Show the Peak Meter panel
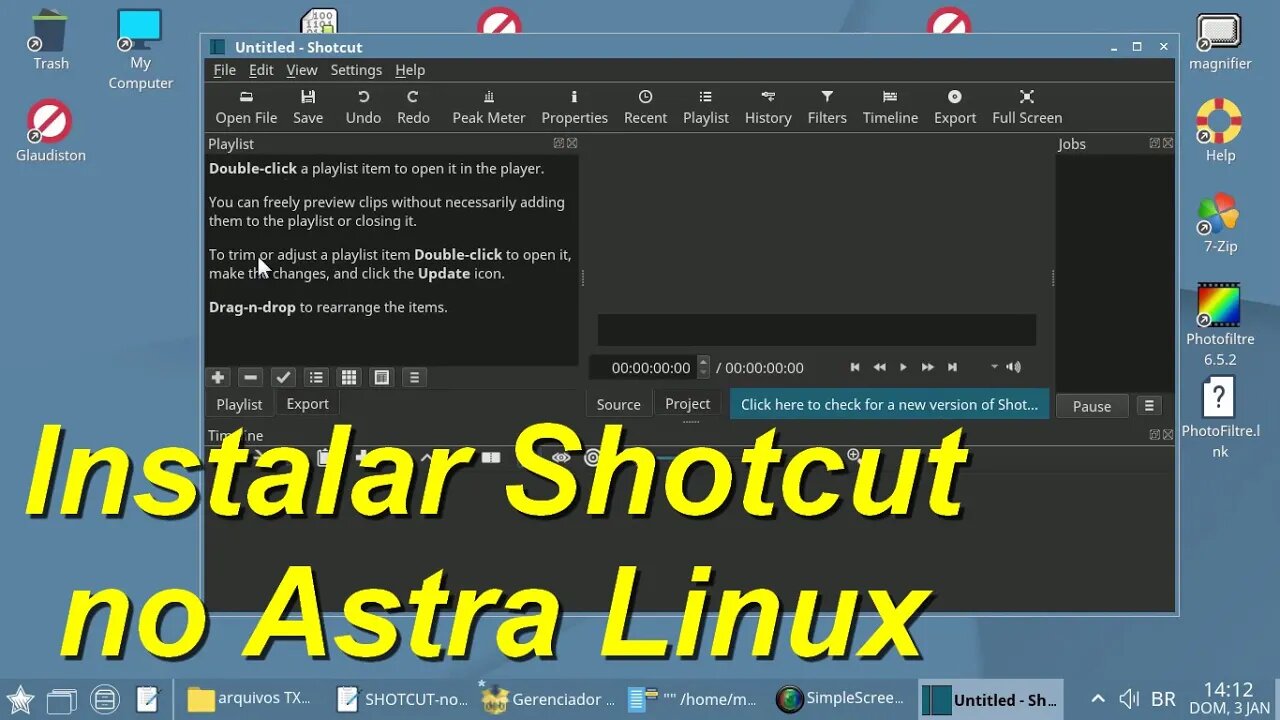Screen dimensions: 1280x720 click(489, 107)
